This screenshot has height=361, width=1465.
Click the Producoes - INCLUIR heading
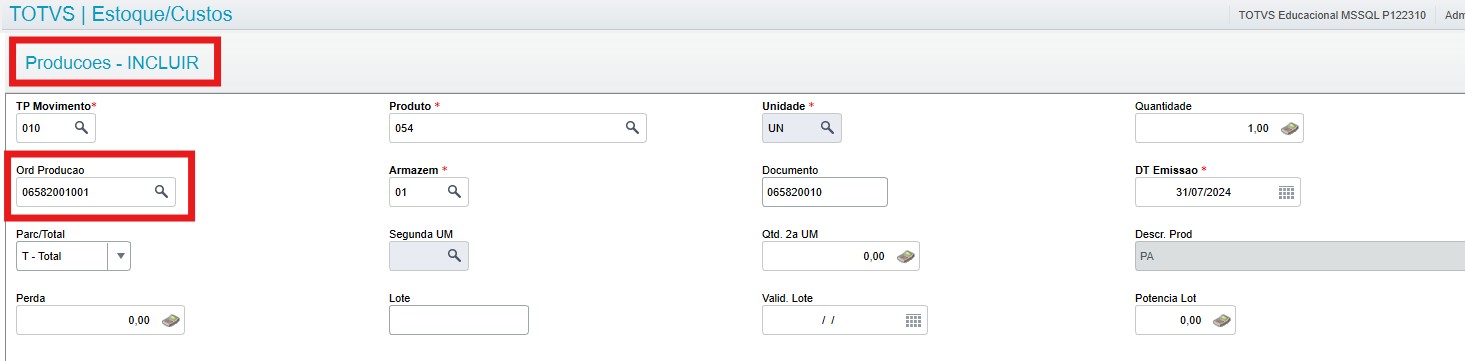pos(112,63)
